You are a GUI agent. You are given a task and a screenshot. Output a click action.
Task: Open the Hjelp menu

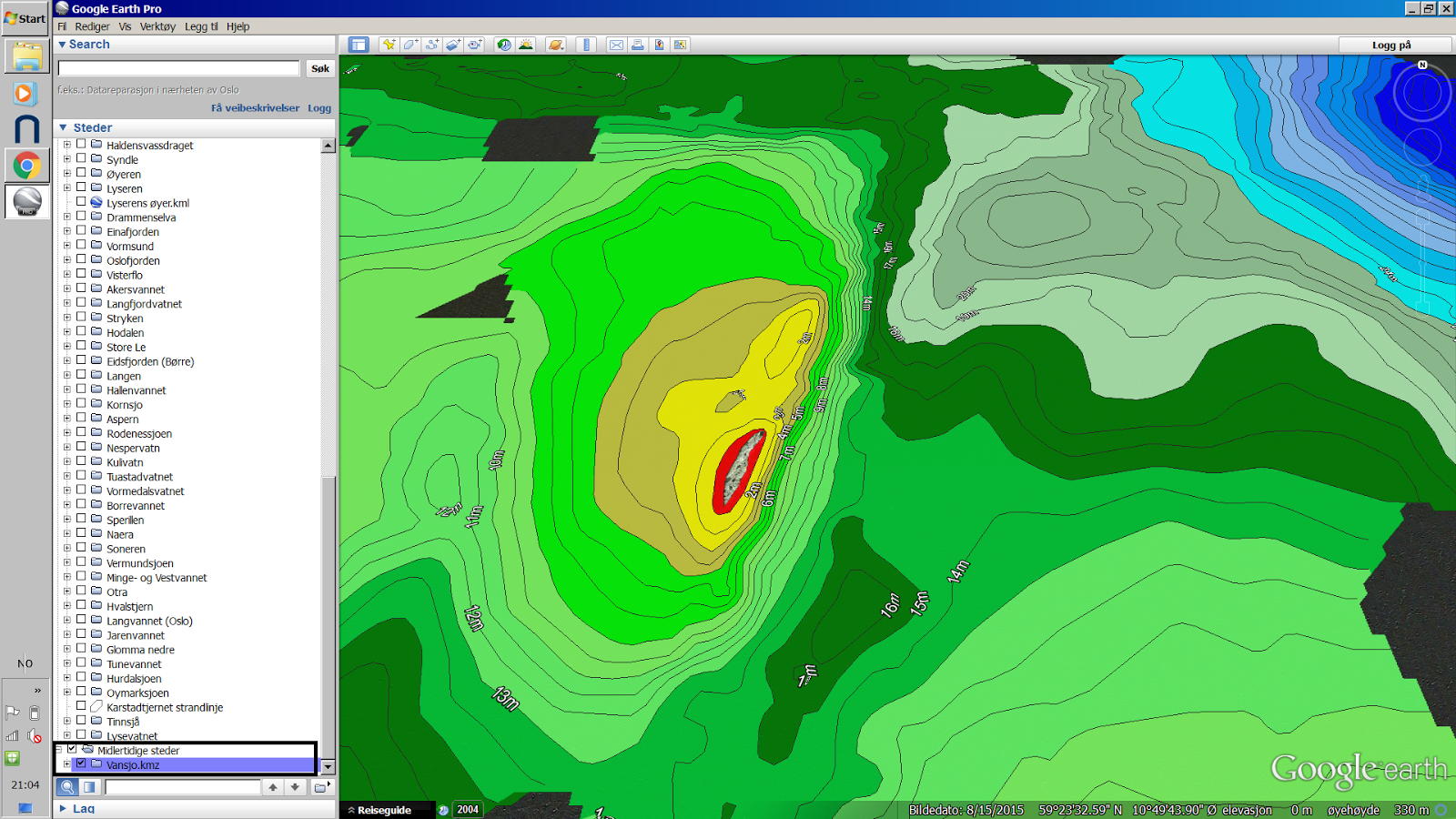point(238,26)
